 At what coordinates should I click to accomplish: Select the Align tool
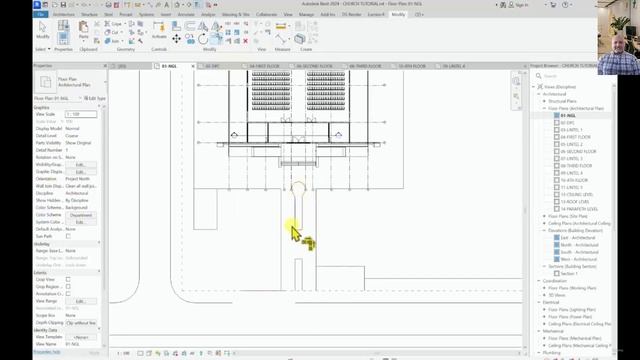point(176,26)
